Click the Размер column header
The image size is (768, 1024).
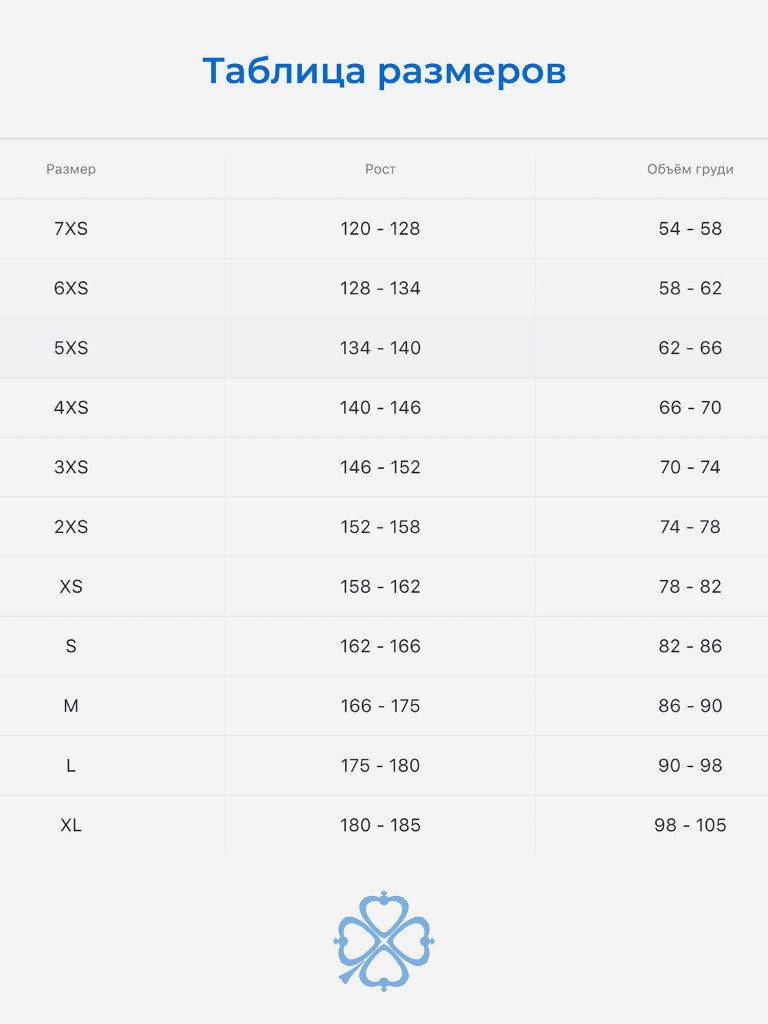pyautogui.click(x=71, y=169)
